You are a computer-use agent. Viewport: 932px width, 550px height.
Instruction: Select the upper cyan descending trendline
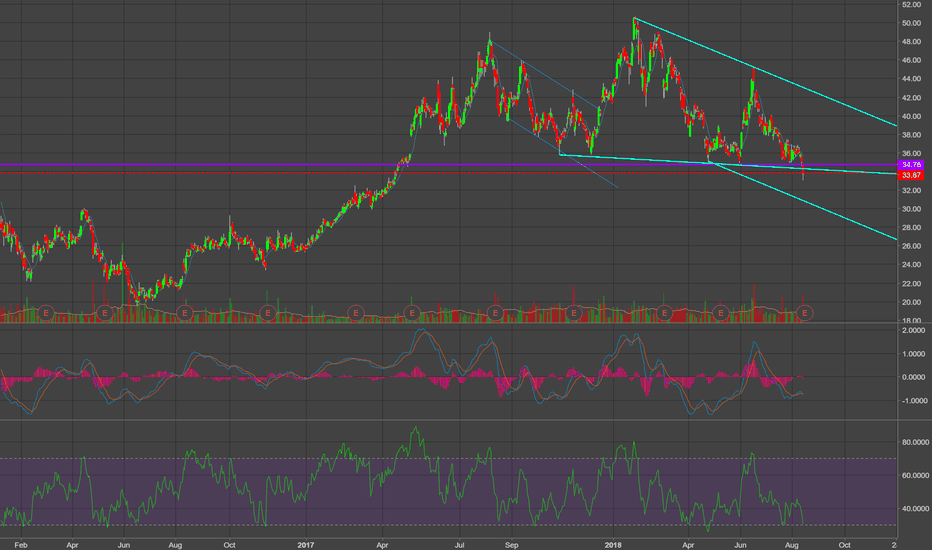coord(766,73)
